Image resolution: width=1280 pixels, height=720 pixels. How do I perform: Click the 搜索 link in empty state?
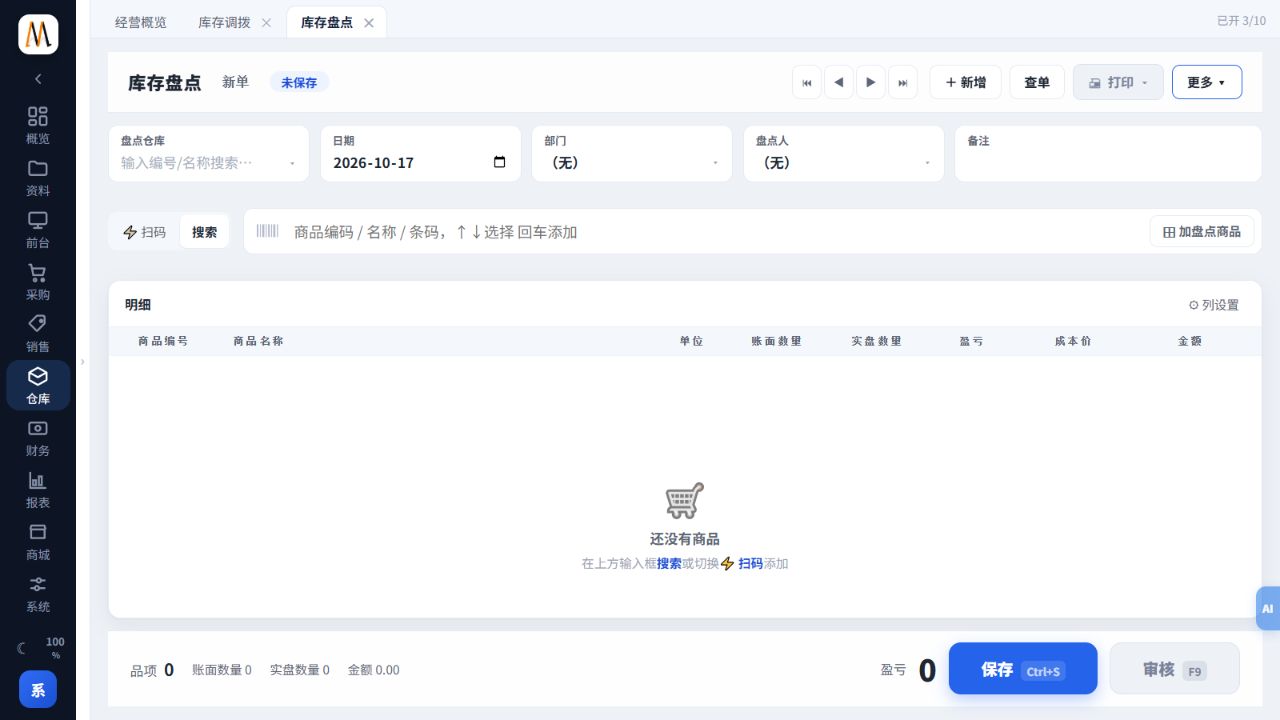point(669,564)
